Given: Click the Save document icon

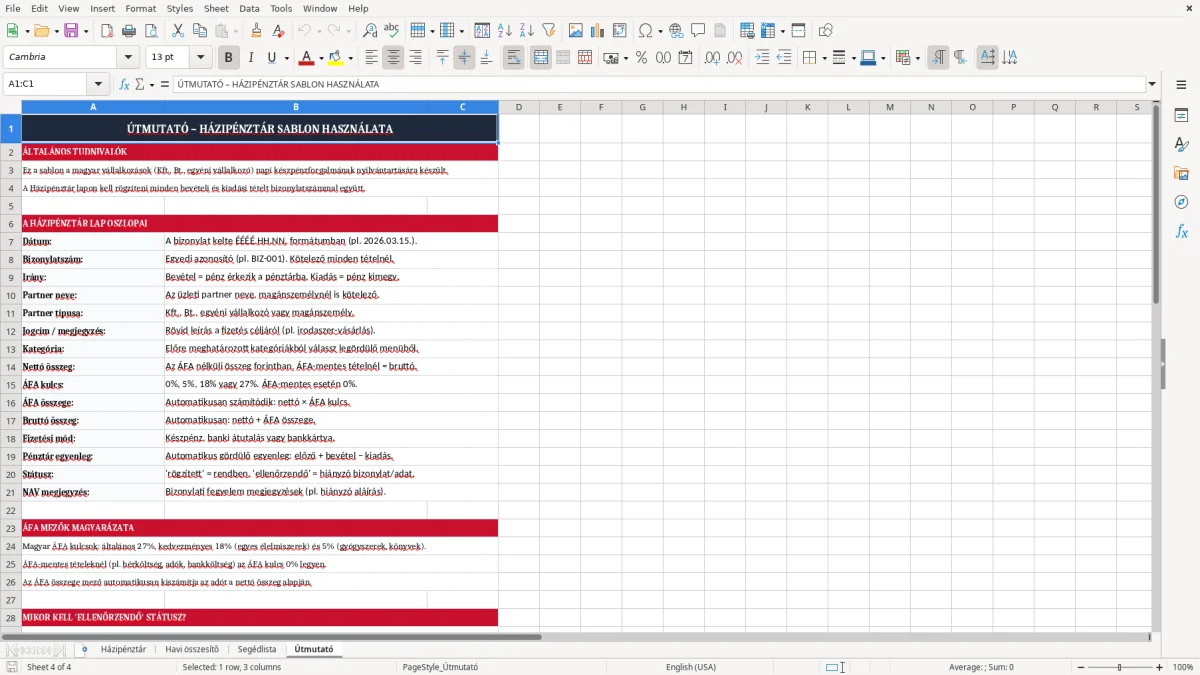Looking at the screenshot, I should point(70,31).
